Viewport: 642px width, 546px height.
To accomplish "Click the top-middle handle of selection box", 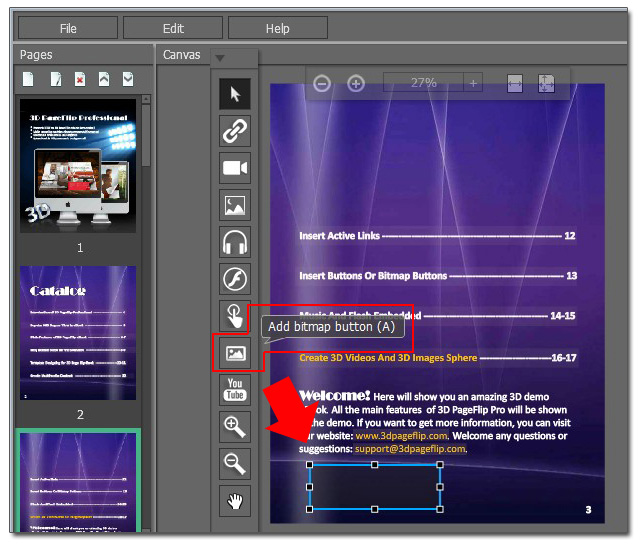I will [374, 465].
